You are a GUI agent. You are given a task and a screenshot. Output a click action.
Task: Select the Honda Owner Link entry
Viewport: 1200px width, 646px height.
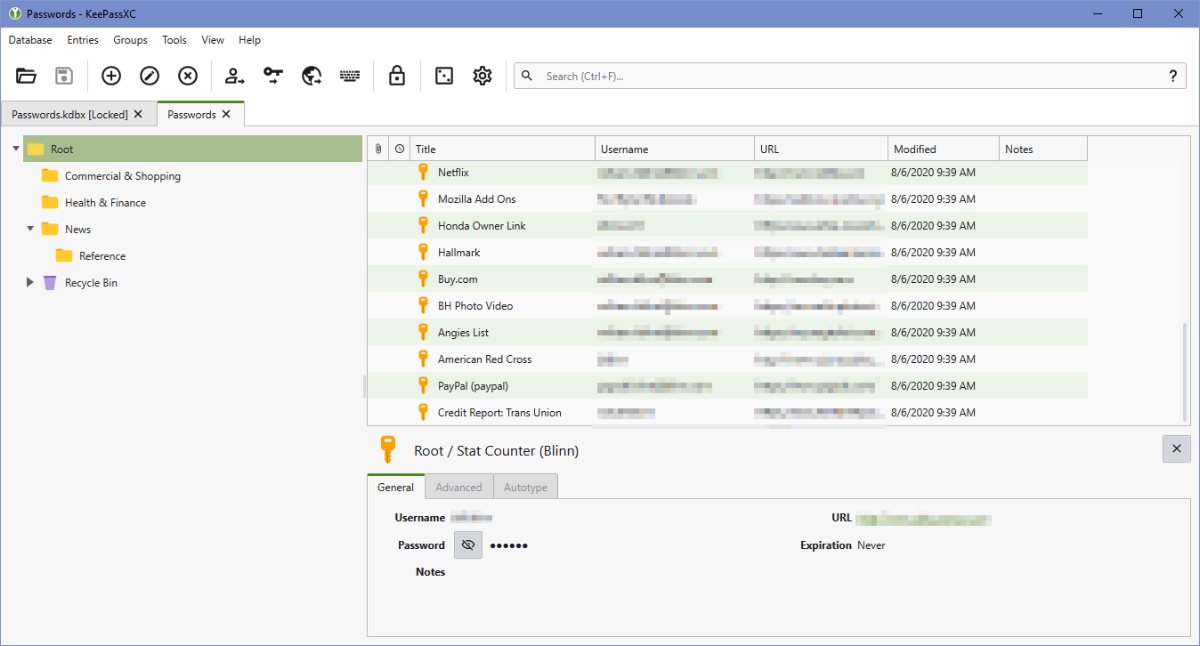point(727,226)
